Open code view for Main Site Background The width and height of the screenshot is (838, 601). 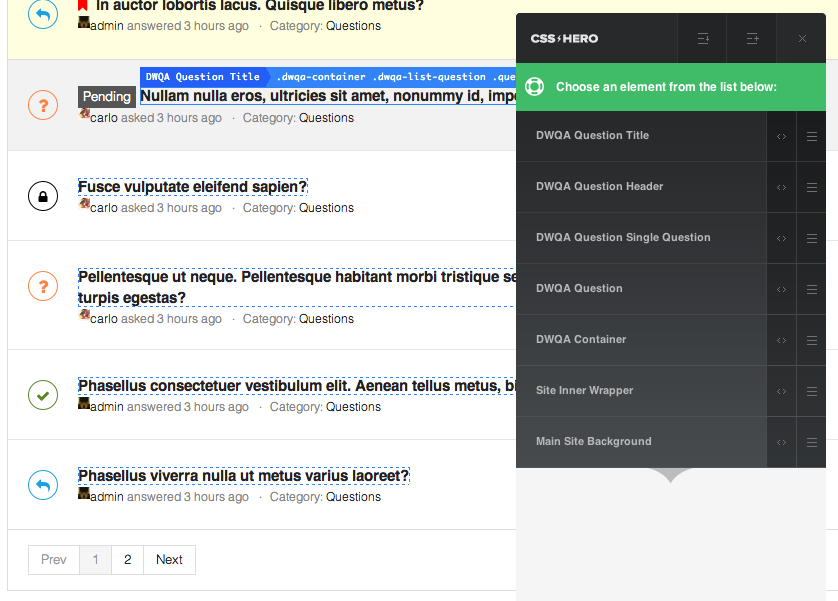[x=781, y=442]
